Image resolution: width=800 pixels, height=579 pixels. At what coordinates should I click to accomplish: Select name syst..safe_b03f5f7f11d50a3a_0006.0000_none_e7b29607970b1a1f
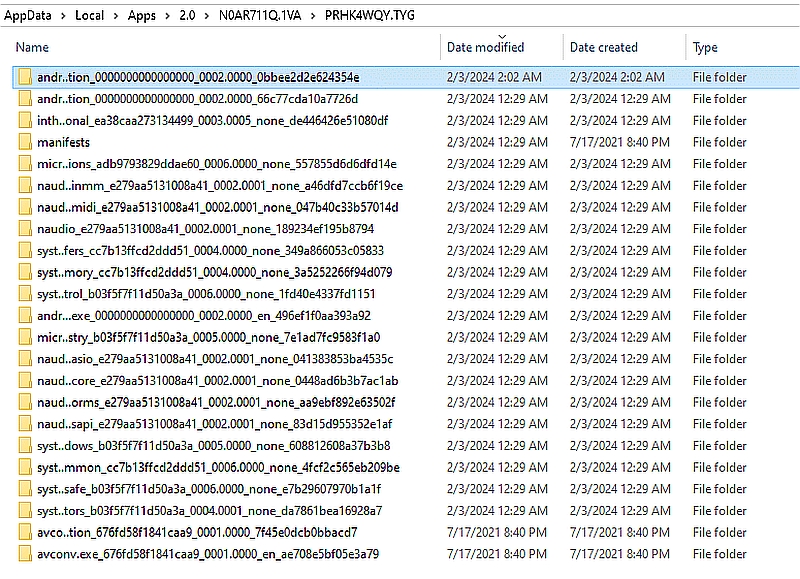pyautogui.click(x=209, y=489)
